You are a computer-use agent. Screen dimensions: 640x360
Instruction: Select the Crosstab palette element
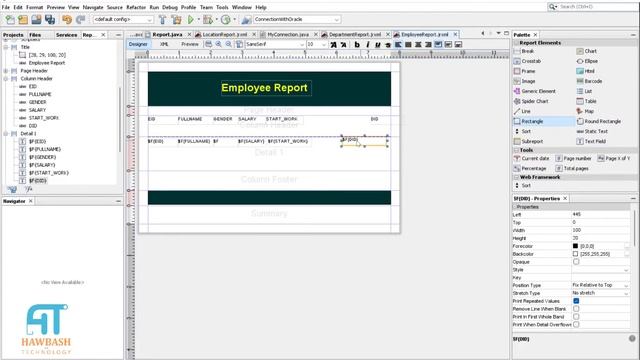tap(531, 61)
